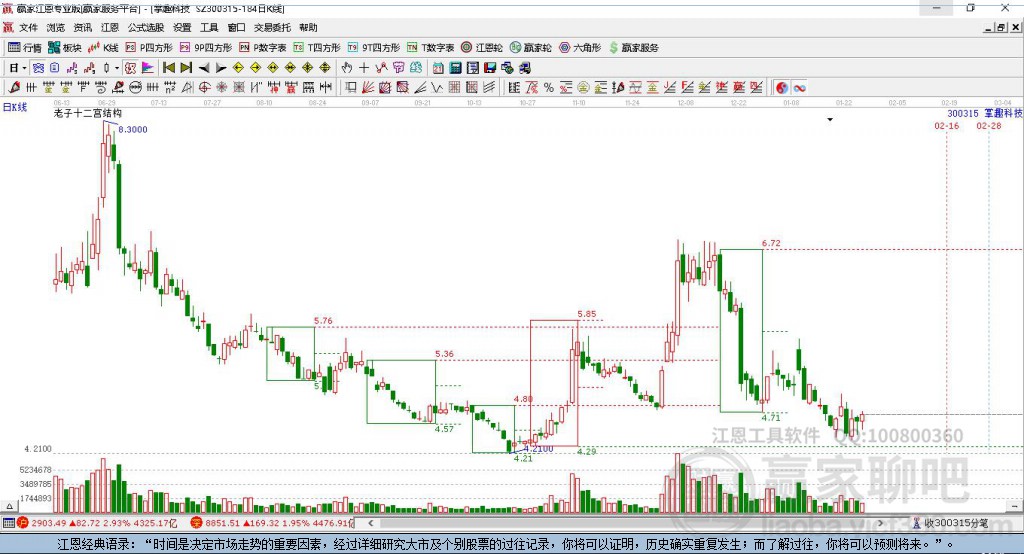Step chart left with black left arrow
Image resolution: width=1024 pixels, height=554 pixels.
pos(204,68)
